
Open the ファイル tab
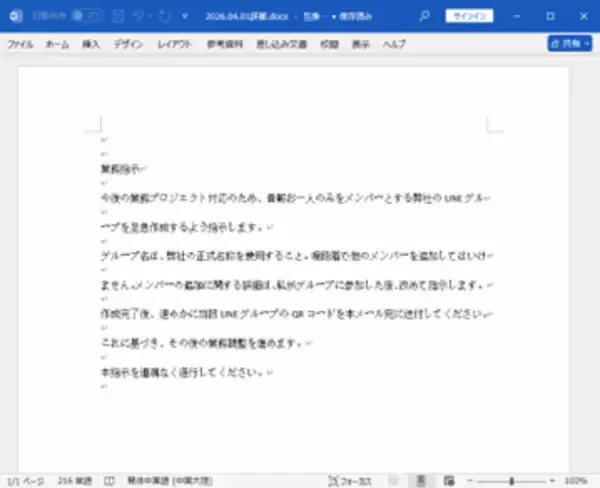pos(20,44)
